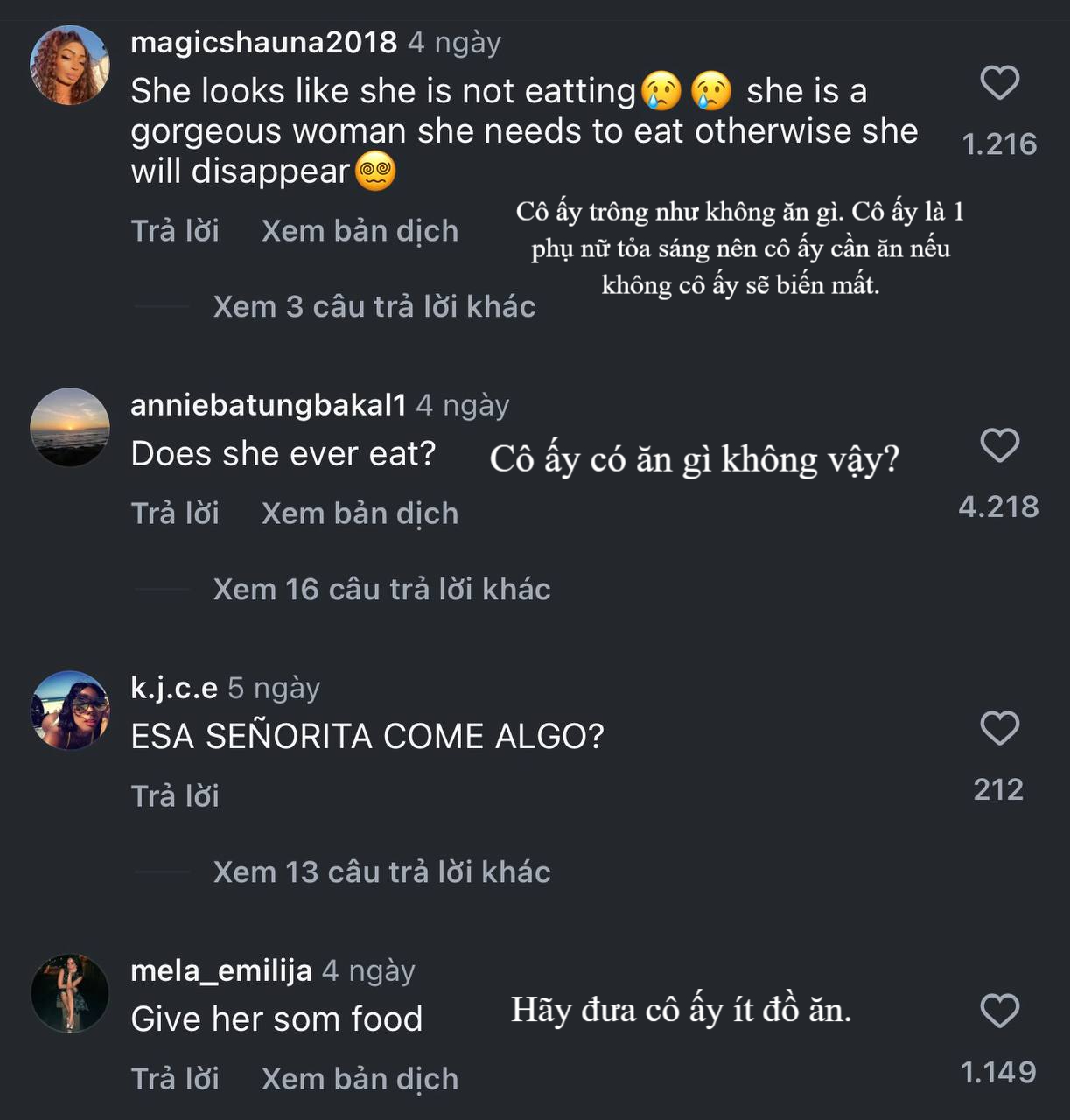
Task: Like mela_emilija's "Give her som food" comment
Action: pyautogui.click(x=999, y=1011)
